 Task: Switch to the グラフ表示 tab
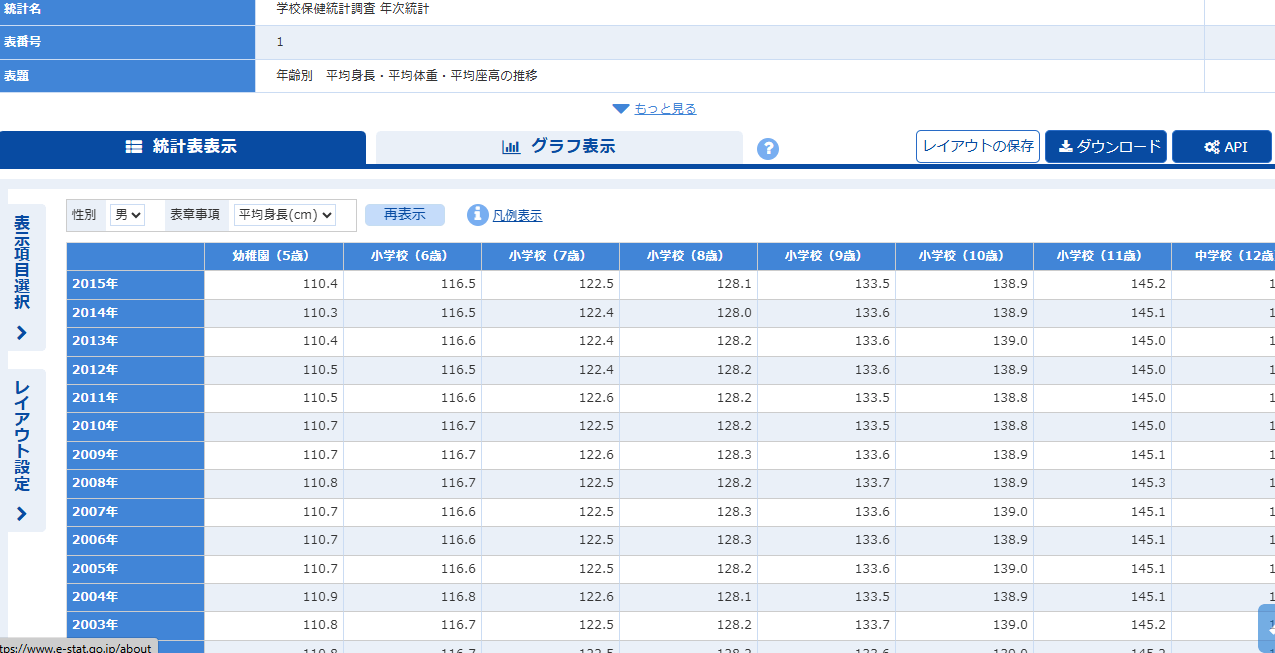[x=559, y=147]
